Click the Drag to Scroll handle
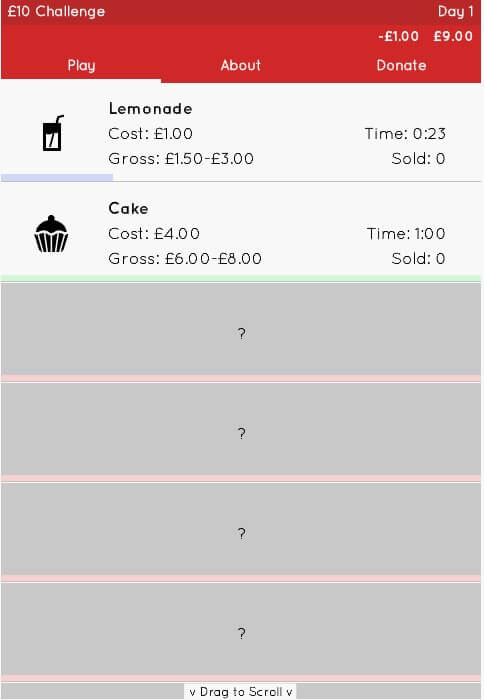Image resolution: width=484 pixels, height=700 pixels. (x=240, y=692)
